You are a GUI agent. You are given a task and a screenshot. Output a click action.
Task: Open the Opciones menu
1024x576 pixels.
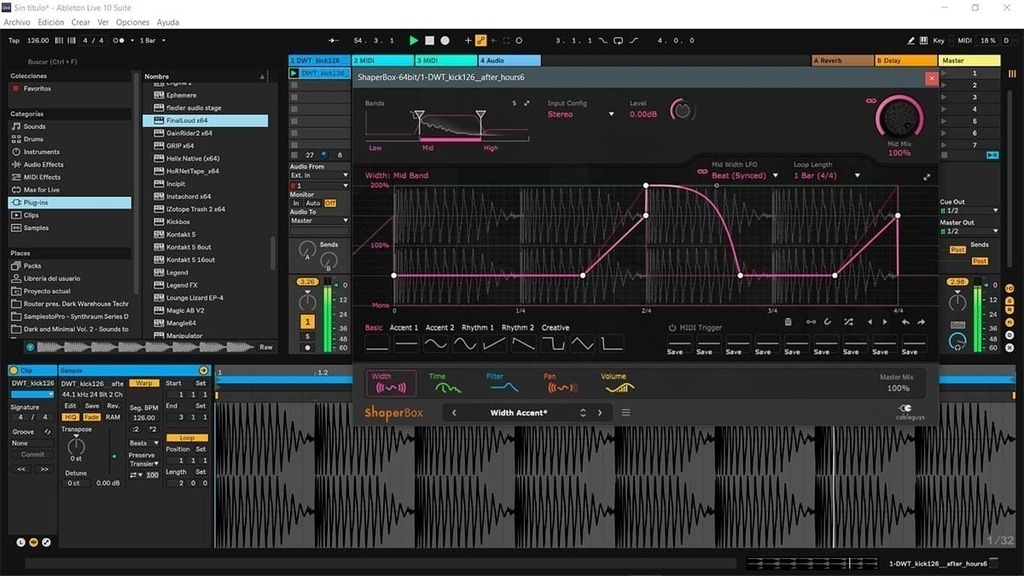point(133,22)
